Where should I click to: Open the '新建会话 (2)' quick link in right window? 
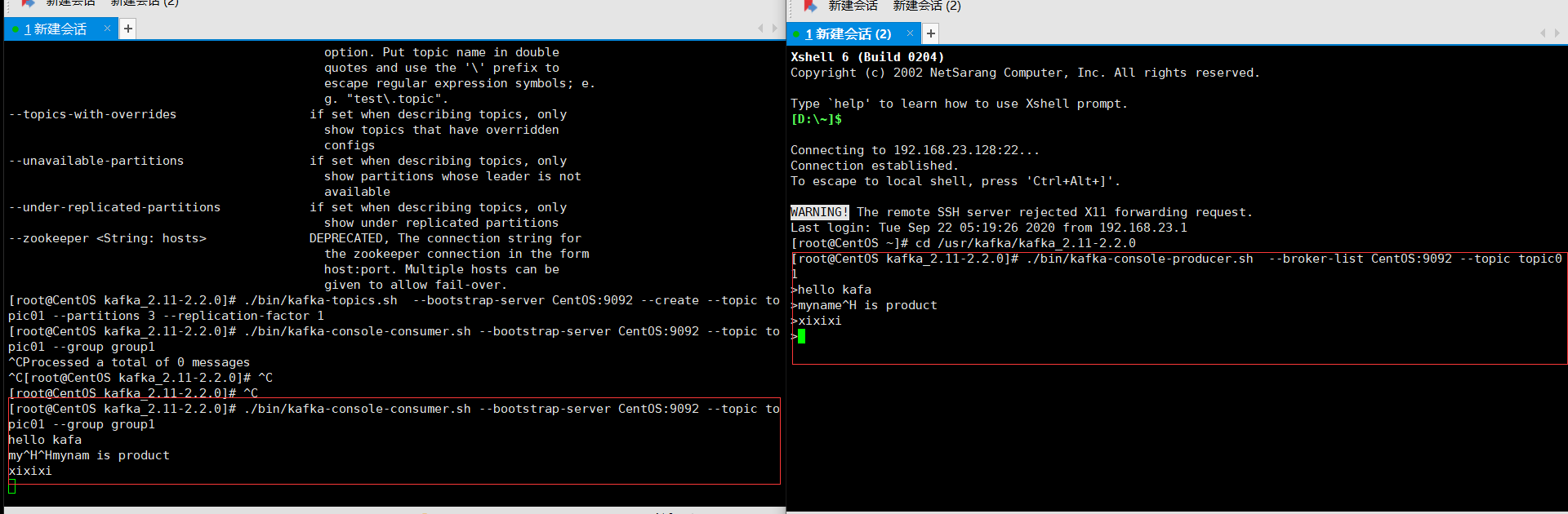point(927,6)
